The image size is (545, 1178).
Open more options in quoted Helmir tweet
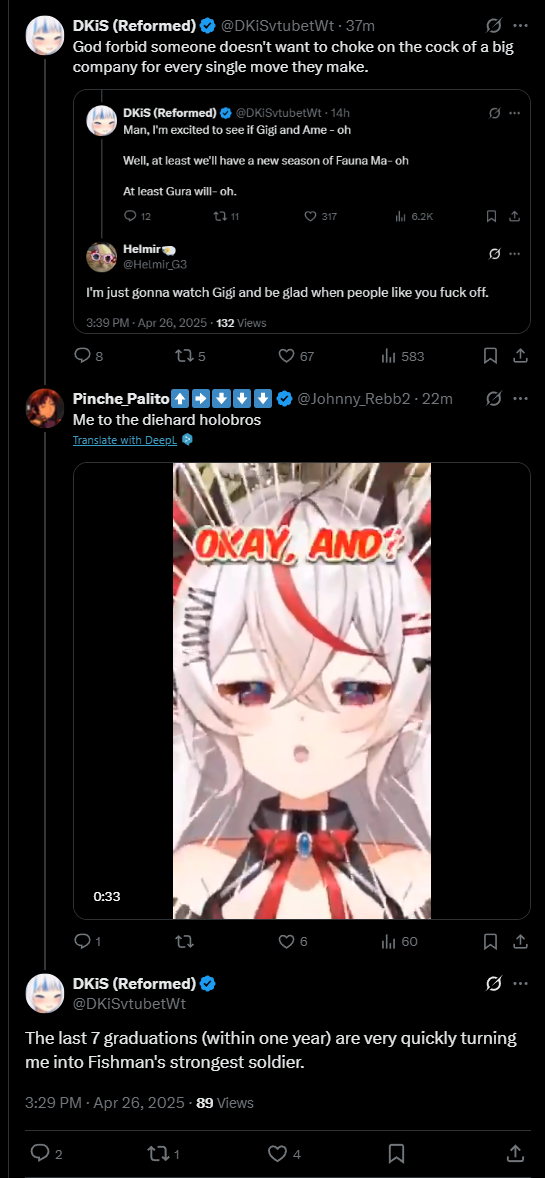(514, 254)
